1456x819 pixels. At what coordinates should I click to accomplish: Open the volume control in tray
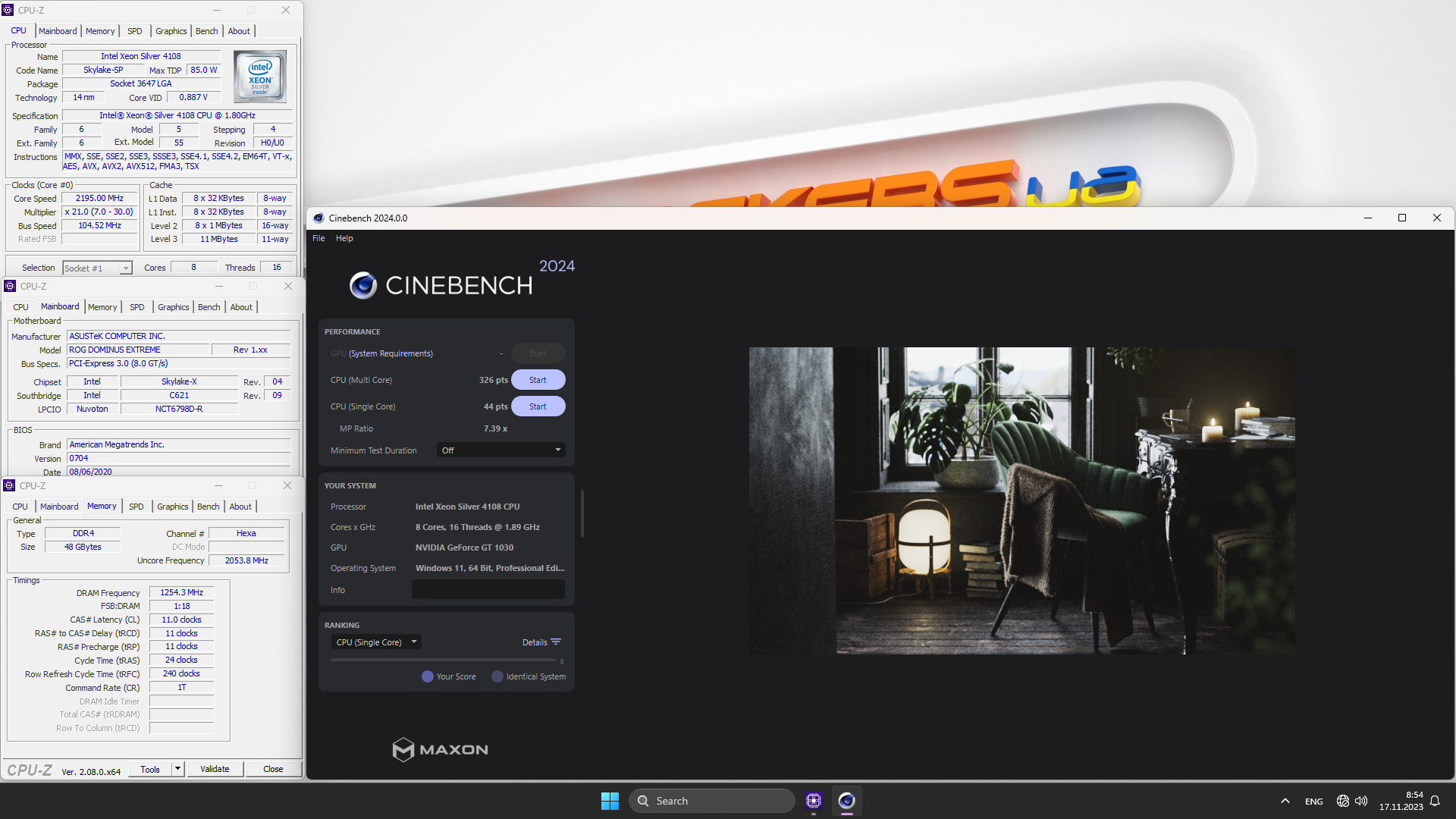(1361, 801)
